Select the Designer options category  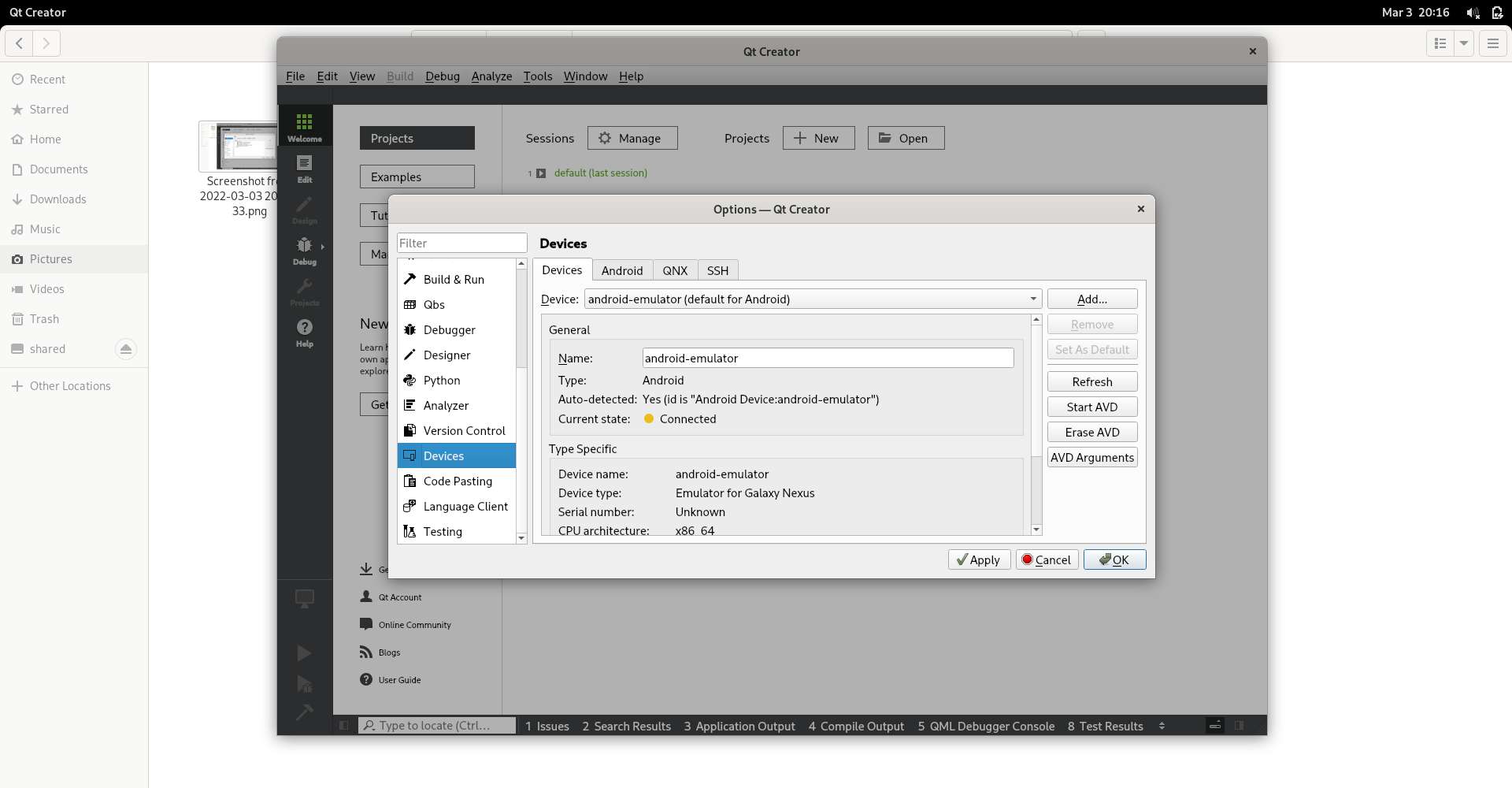coord(457,355)
